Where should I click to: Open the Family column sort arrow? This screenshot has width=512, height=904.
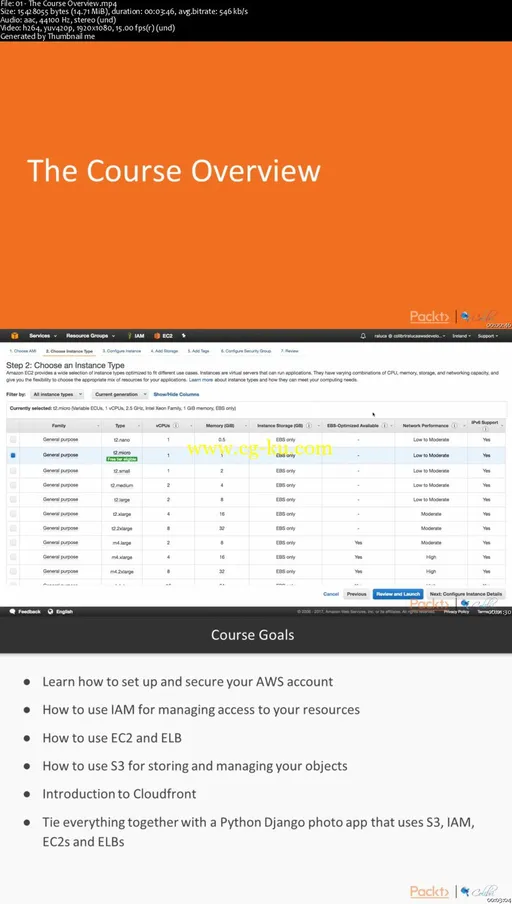97,426
